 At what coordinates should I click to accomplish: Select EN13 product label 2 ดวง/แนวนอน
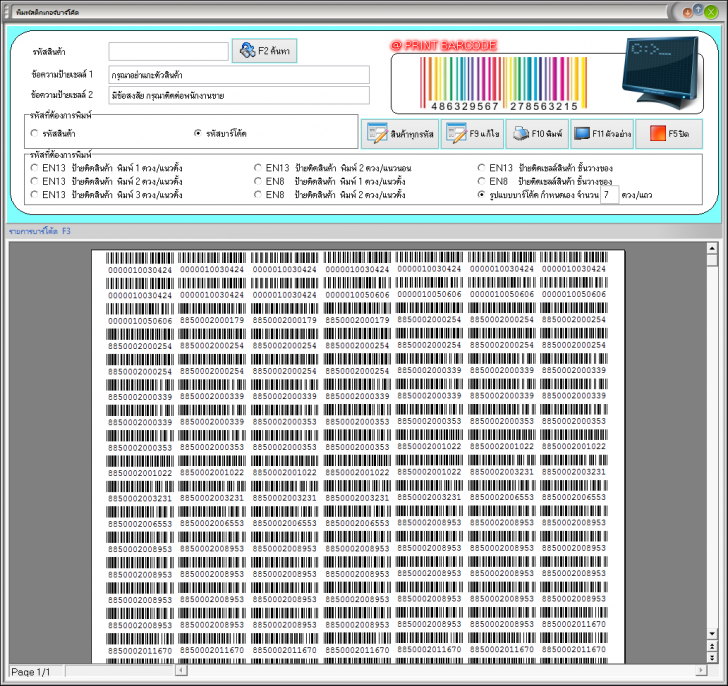[258, 168]
